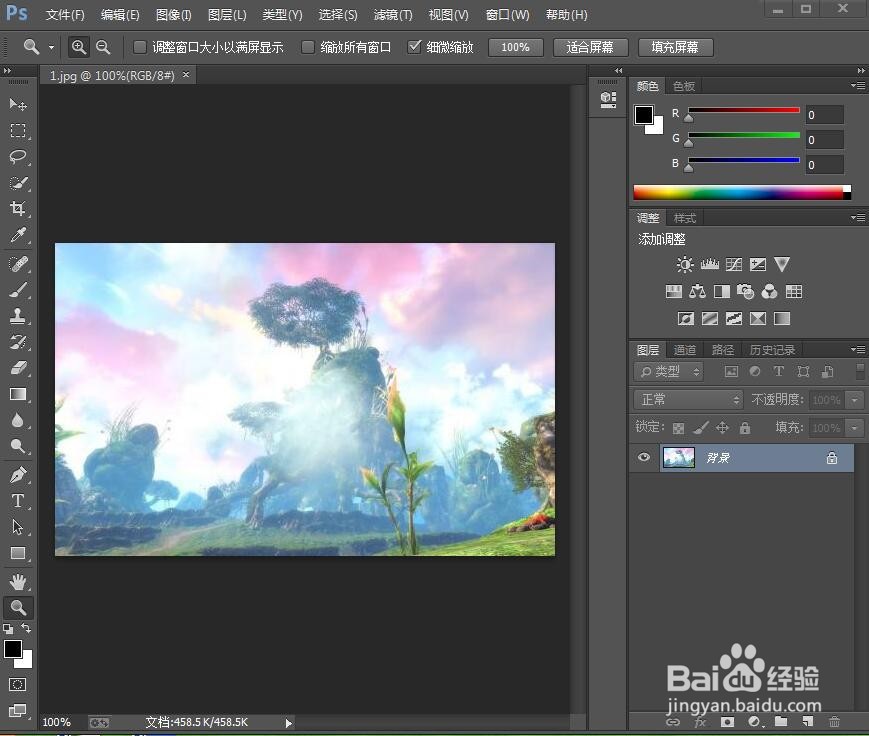Screen dimensions: 869x736
Task: Add a Channel Mixer adjustment
Action: [x=769, y=292]
